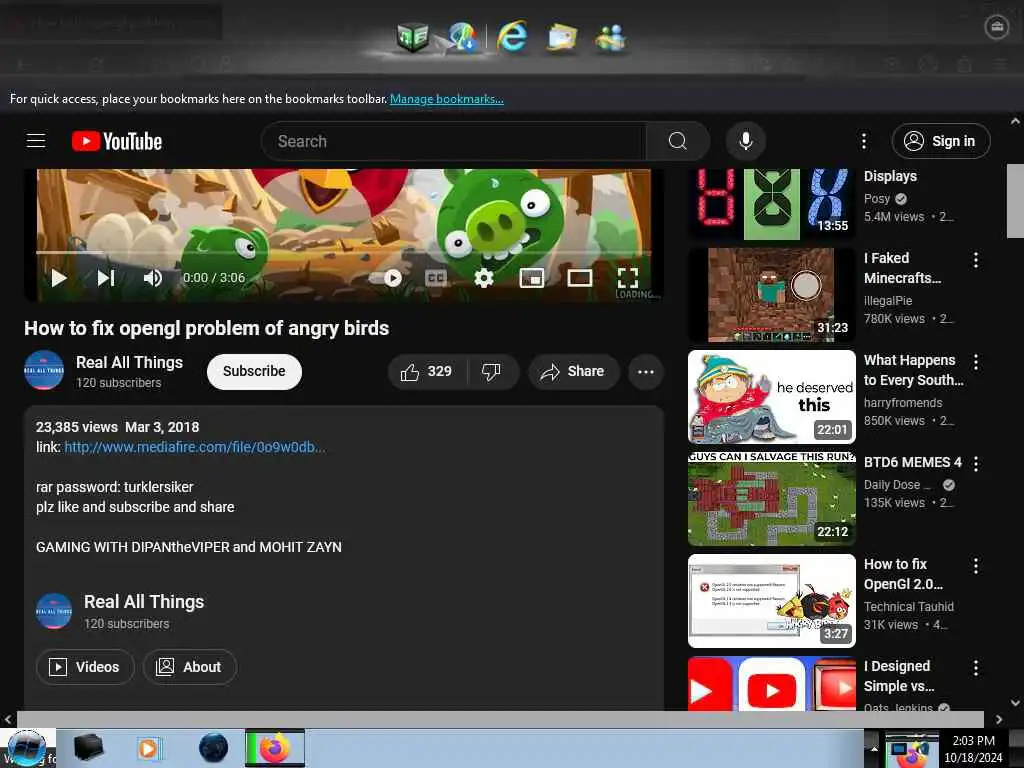
Task: Click the search magnifier button
Action: click(x=677, y=141)
